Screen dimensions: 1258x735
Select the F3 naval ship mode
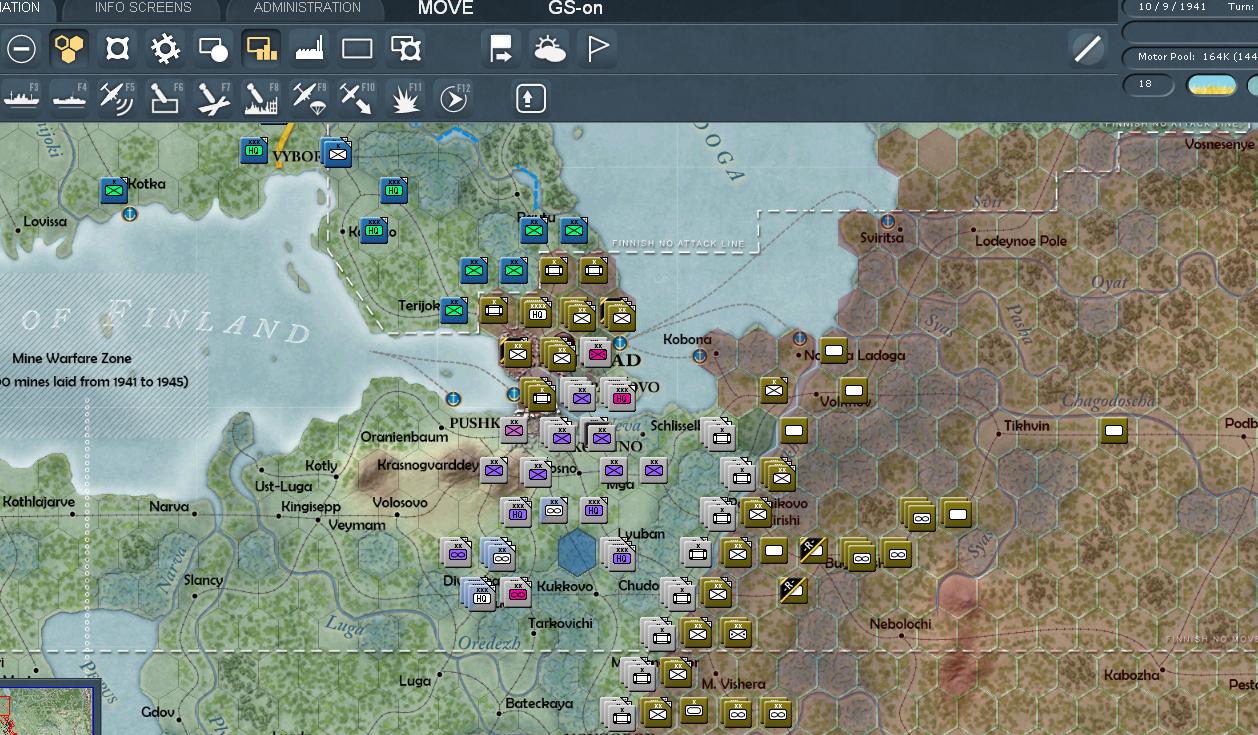(21, 98)
